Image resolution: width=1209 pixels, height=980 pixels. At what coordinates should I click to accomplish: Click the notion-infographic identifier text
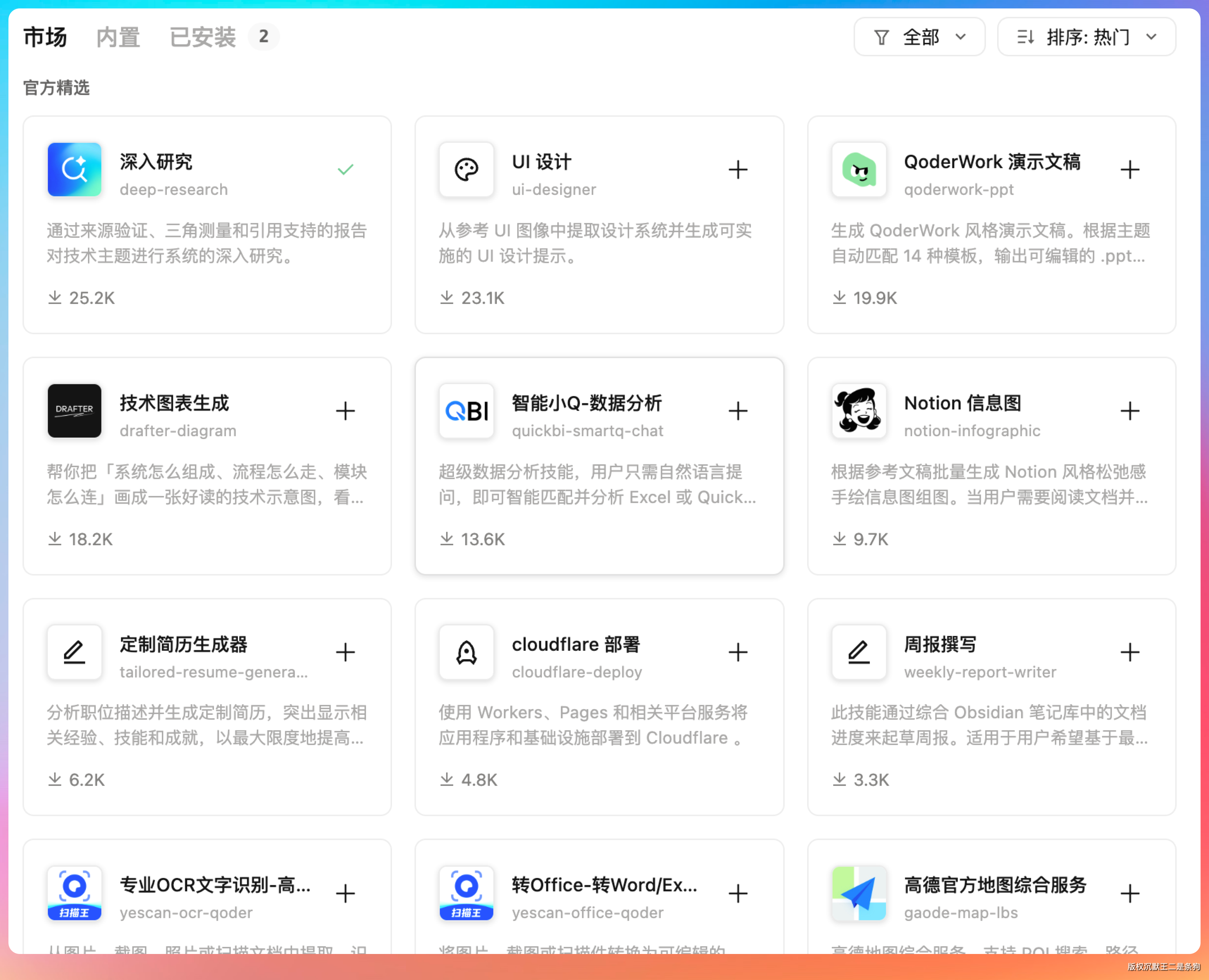(972, 431)
